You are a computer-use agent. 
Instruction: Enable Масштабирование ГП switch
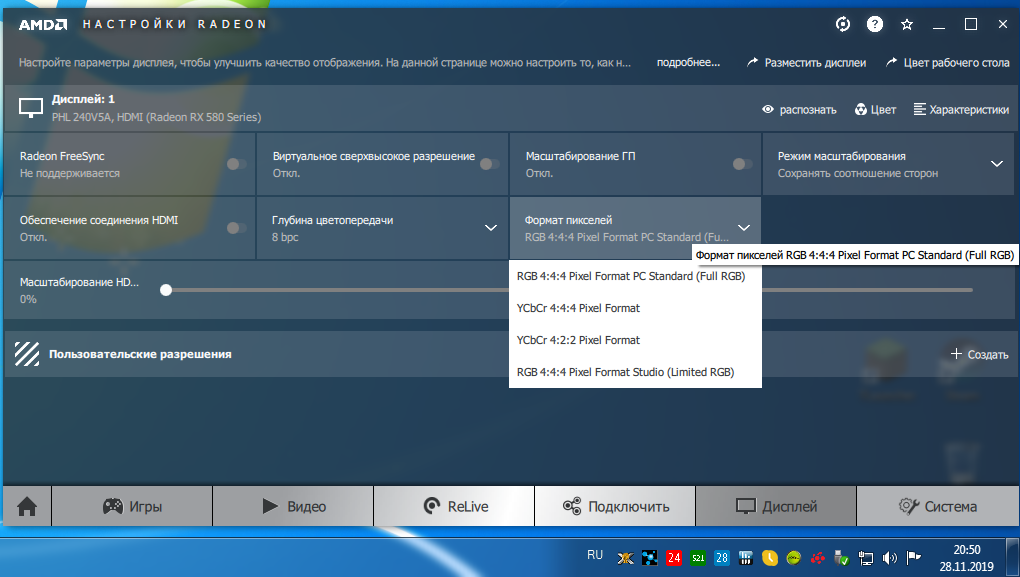pyautogui.click(x=742, y=164)
